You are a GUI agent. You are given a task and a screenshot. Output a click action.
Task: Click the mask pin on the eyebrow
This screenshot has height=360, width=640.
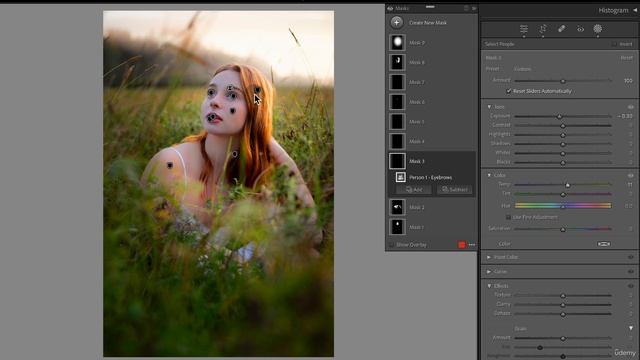230,88
